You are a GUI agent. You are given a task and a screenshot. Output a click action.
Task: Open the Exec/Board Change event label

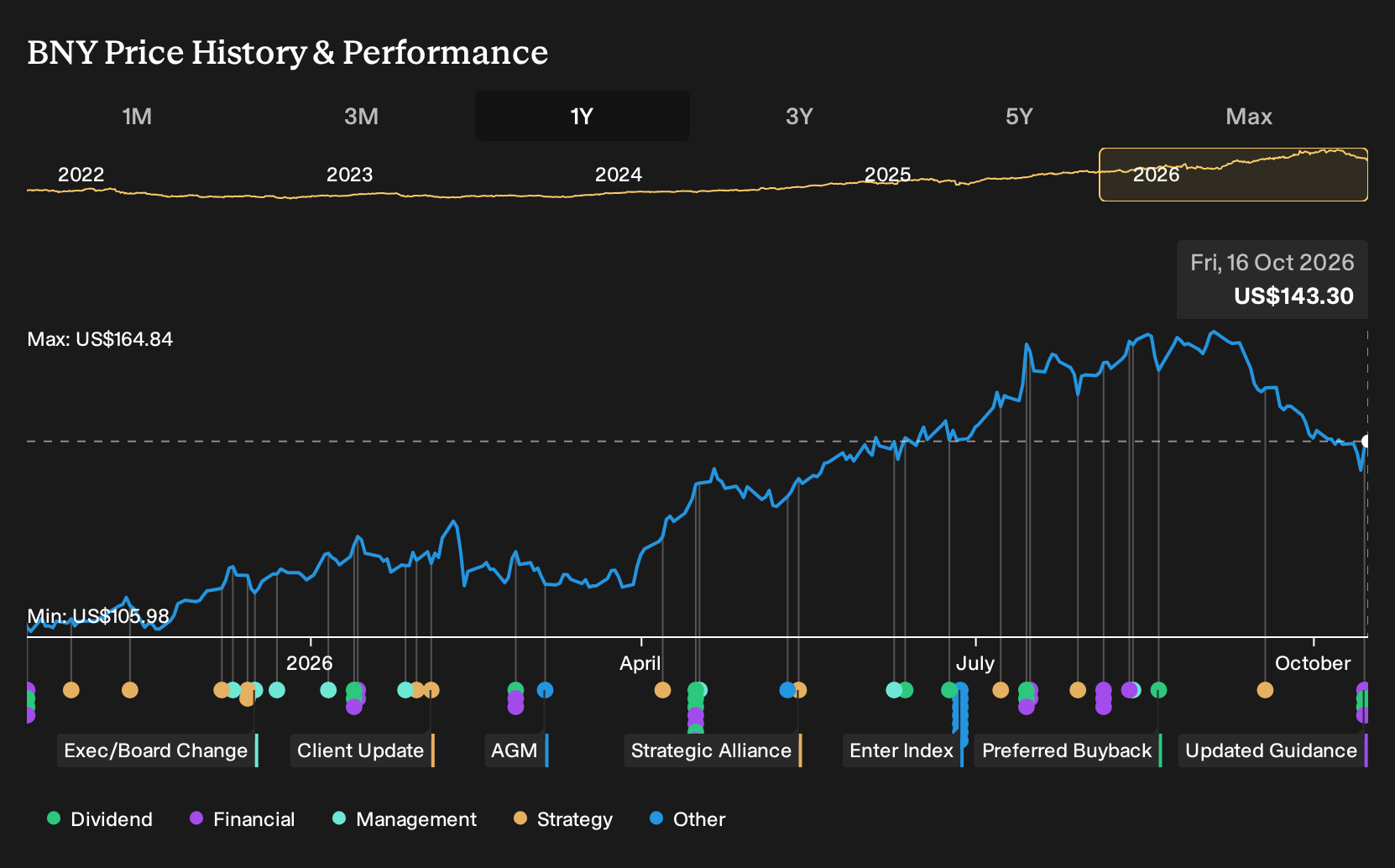point(157,750)
